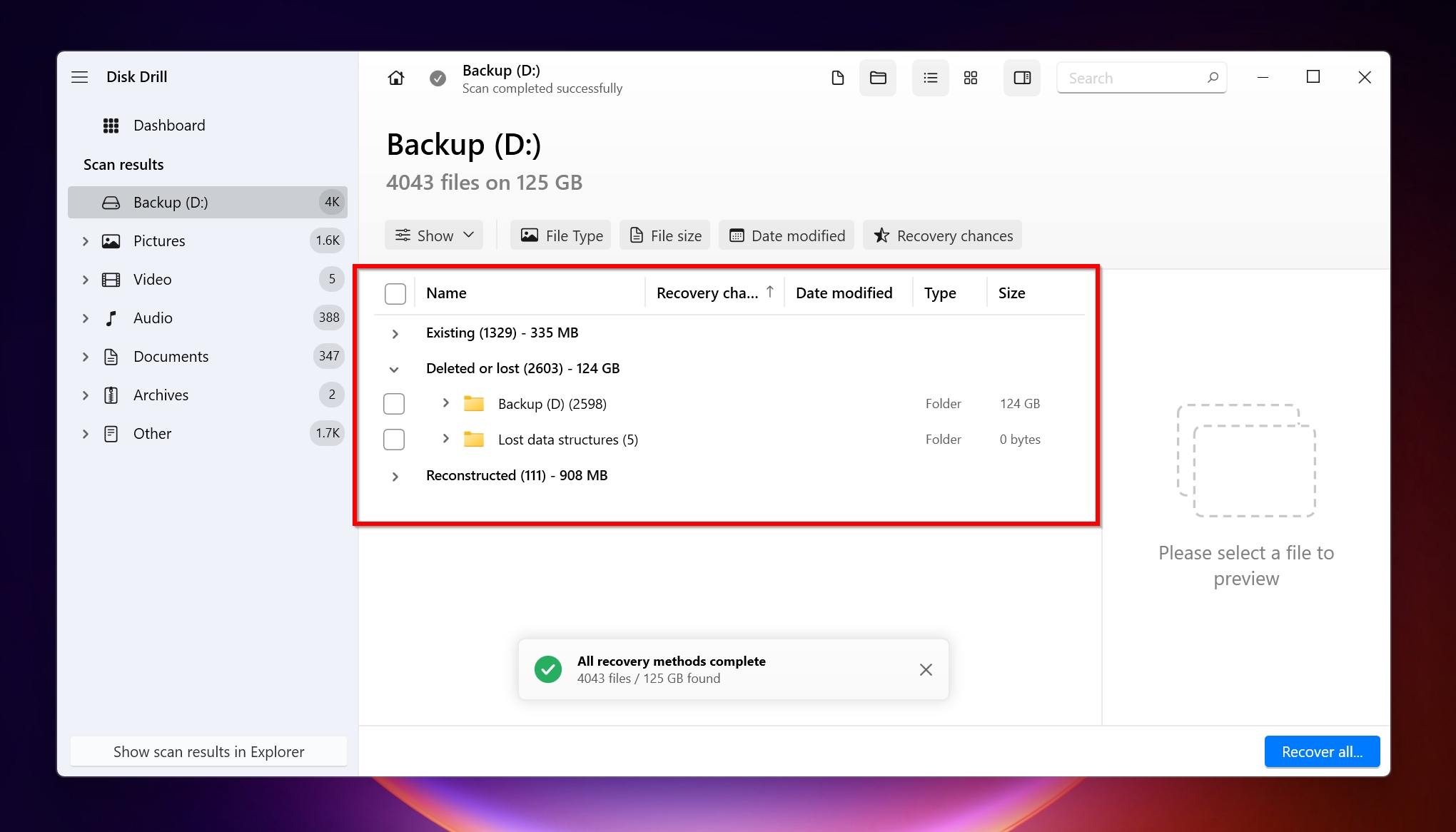Check the Lost data structures checkbox
Viewport: 1456px width, 832px height.
click(394, 440)
